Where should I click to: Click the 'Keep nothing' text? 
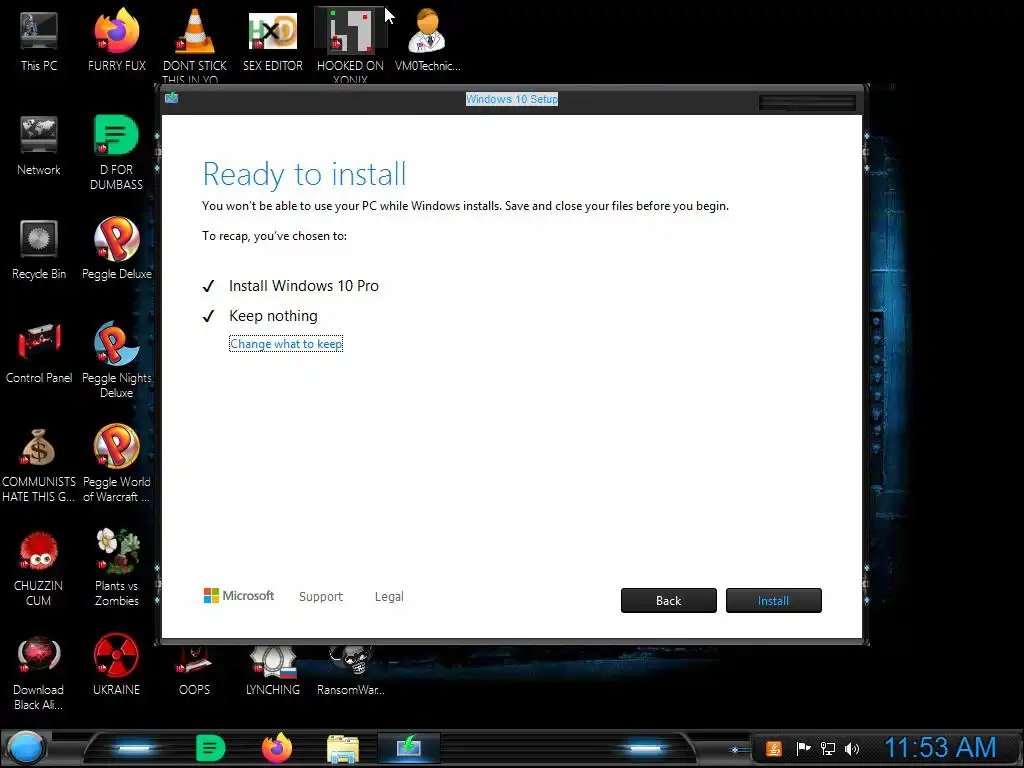(273, 315)
